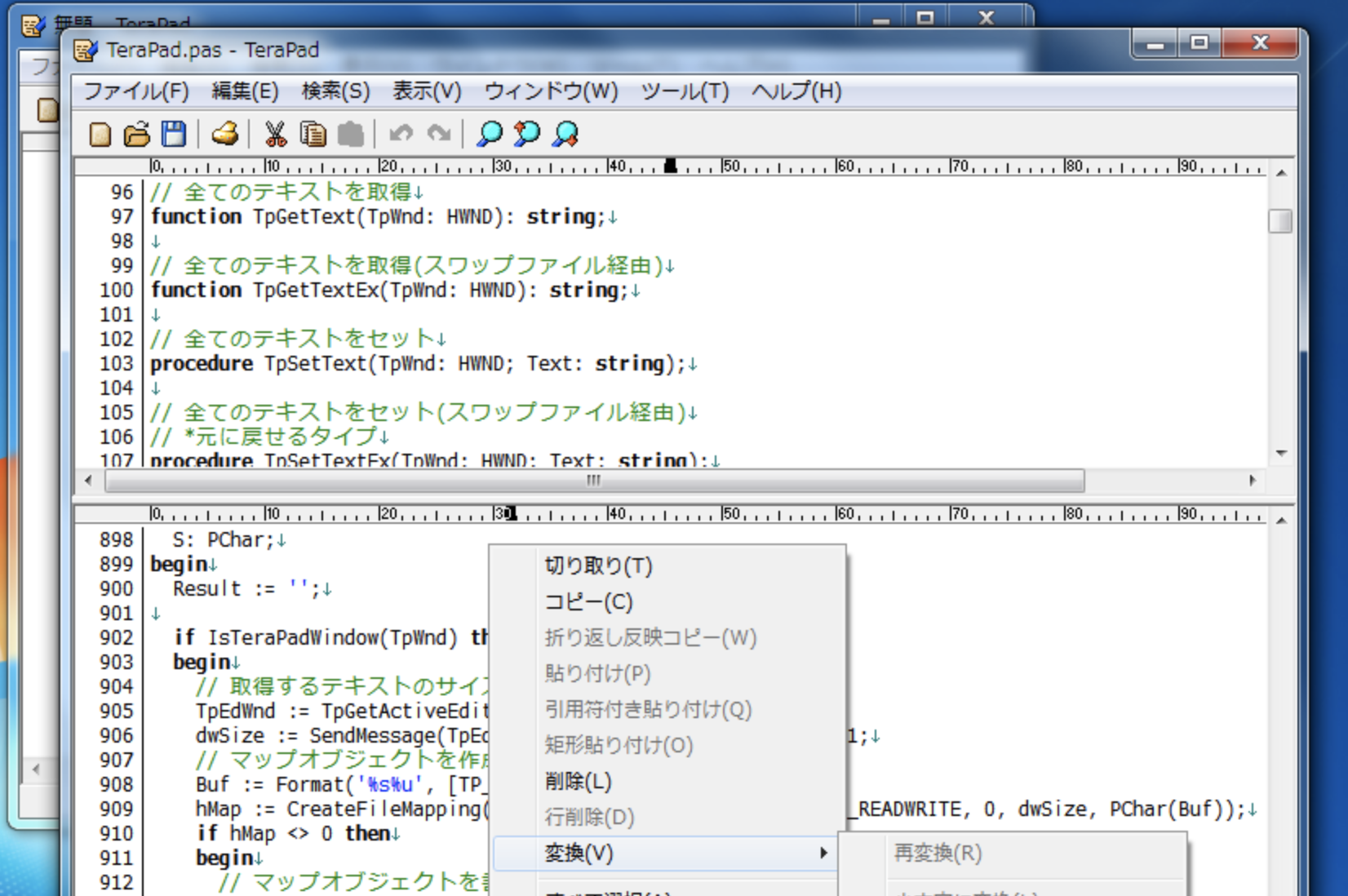Click the TpGetText function declaration line
Screen dimensions: 1348x896
click(384, 216)
